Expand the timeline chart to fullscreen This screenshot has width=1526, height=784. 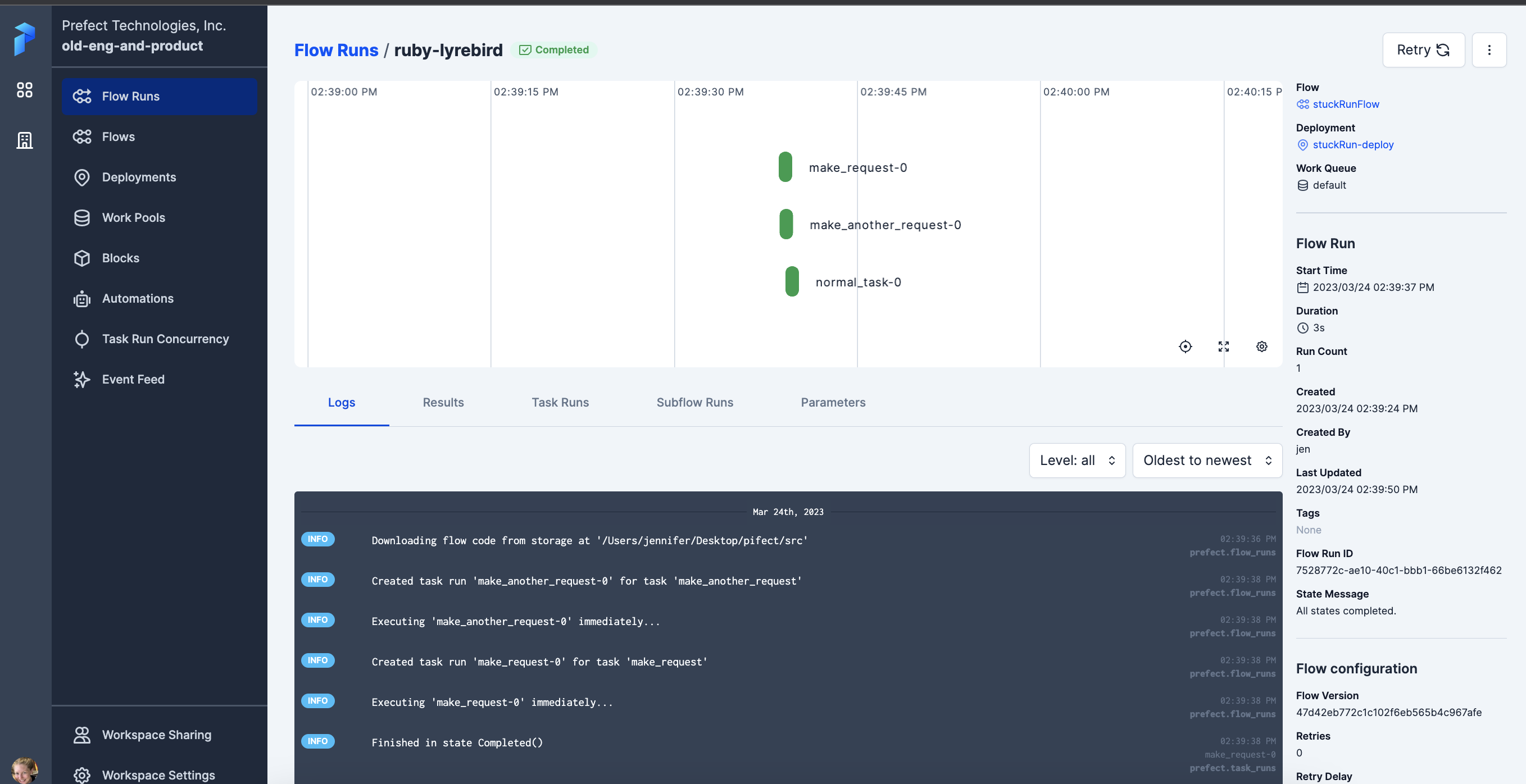(x=1223, y=347)
